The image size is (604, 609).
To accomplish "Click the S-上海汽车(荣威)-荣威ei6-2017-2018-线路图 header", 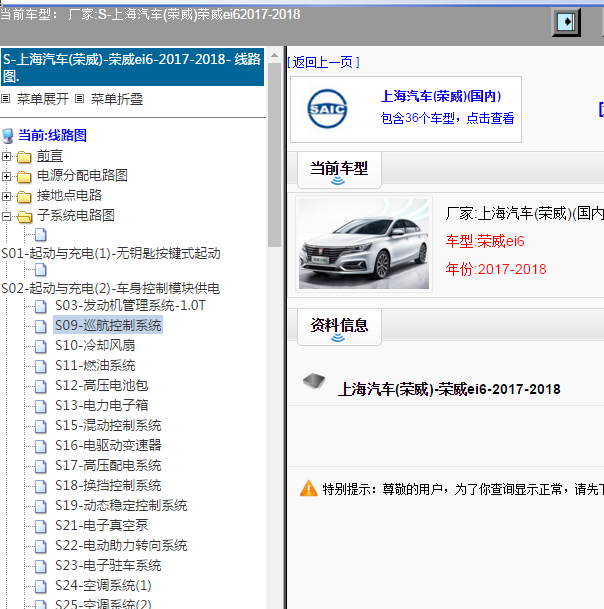I will (x=132, y=67).
